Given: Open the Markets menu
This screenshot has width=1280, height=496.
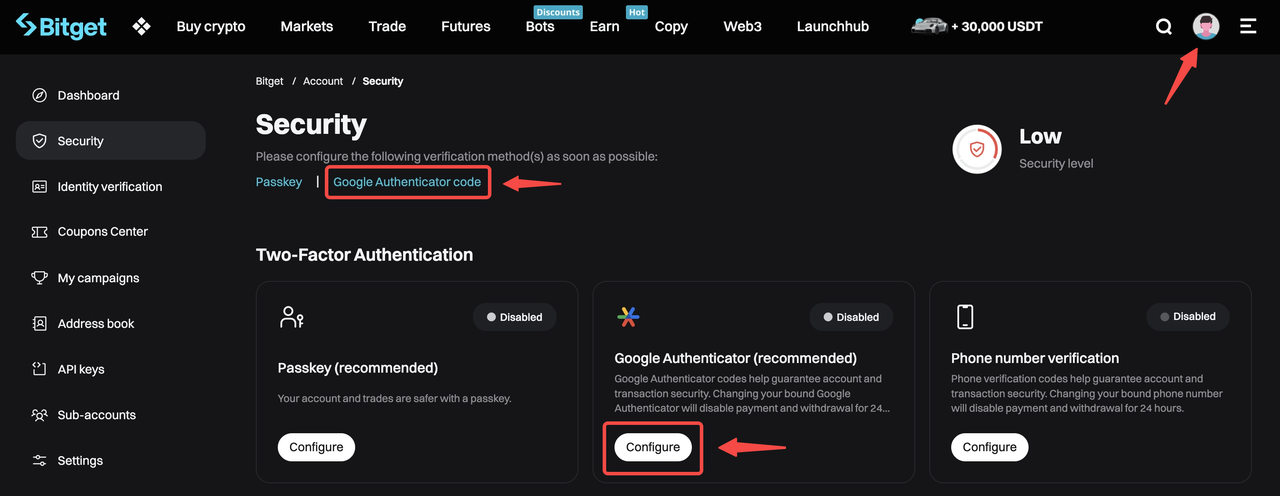Looking at the screenshot, I should coord(307,27).
